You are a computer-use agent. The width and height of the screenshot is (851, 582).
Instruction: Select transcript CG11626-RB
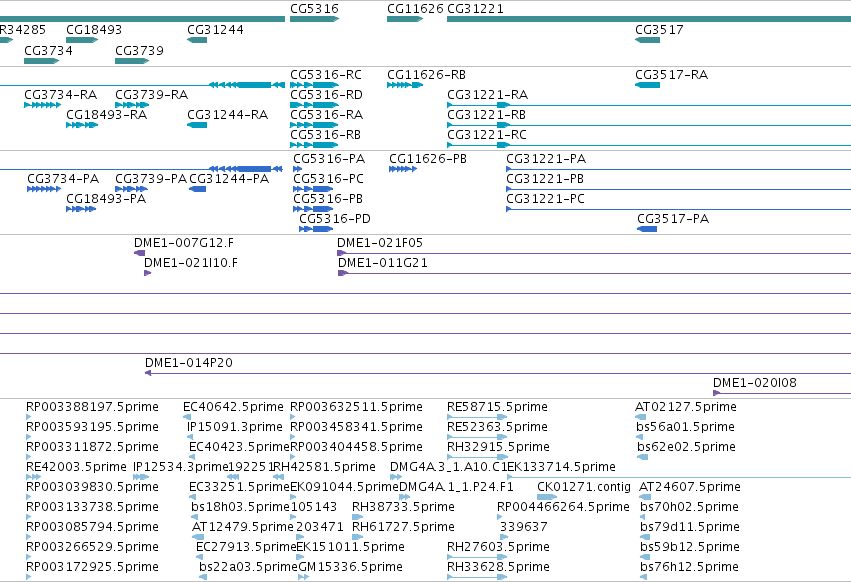pos(405,85)
